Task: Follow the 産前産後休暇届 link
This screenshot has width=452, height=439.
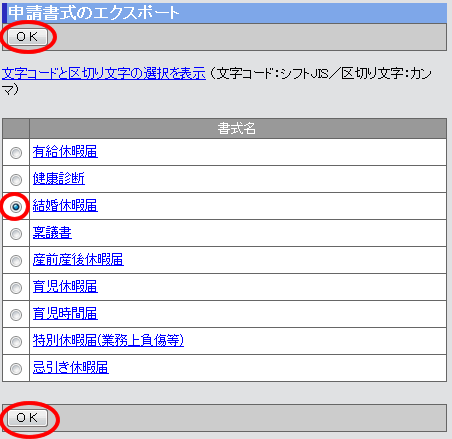Action: 78,260
